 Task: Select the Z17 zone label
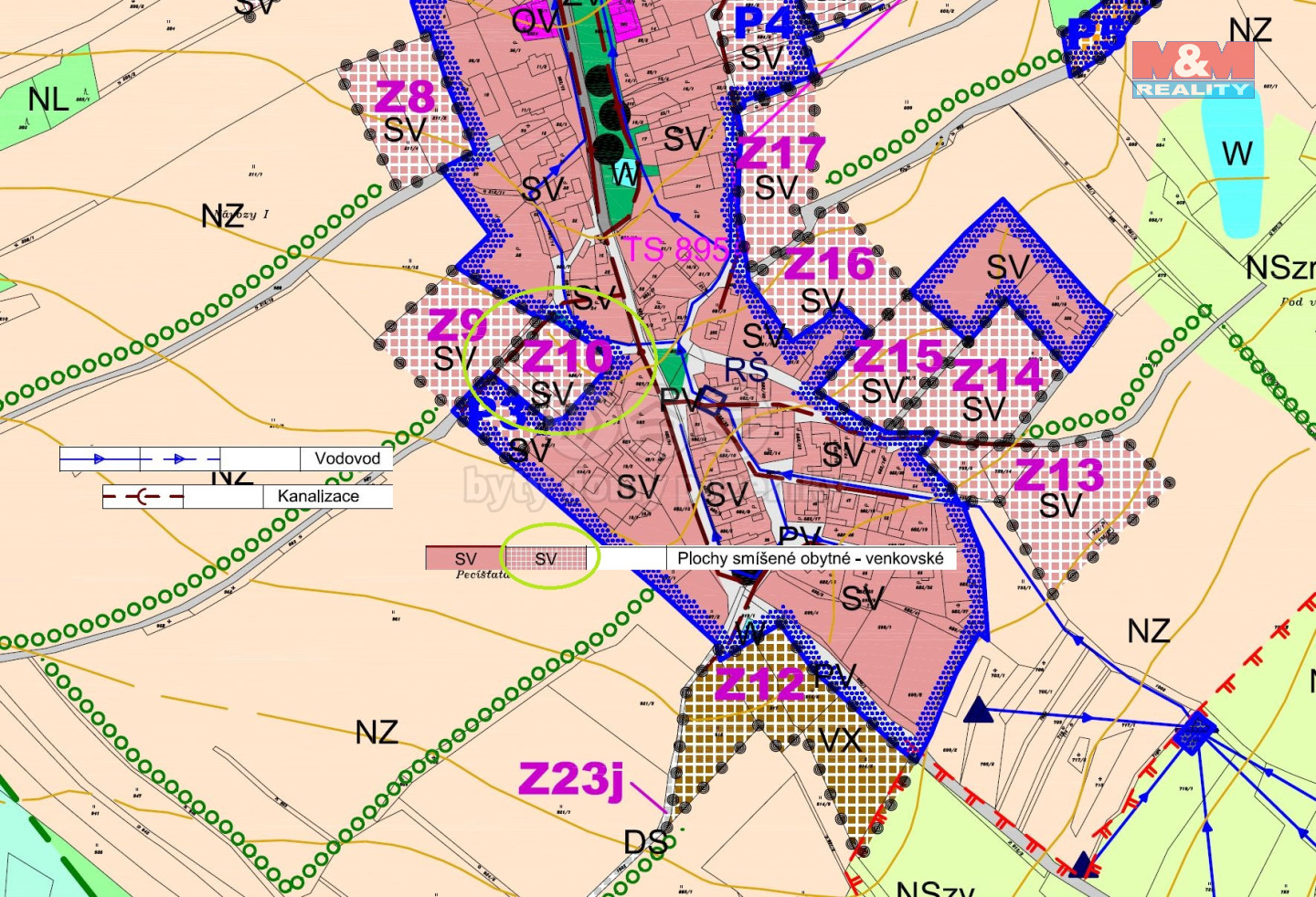click(780, 153)
